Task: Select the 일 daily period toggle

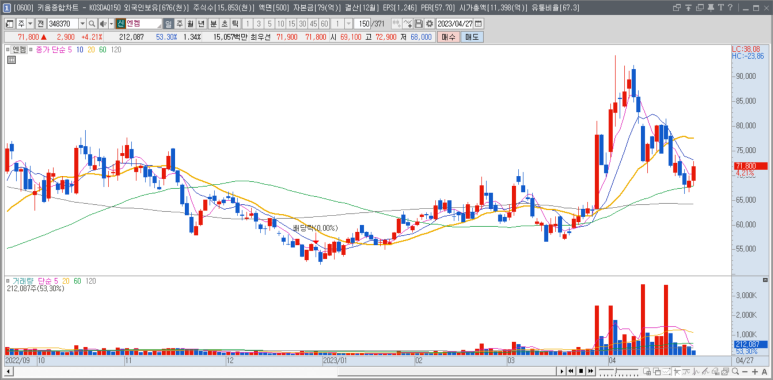Action: coord(168,24)
